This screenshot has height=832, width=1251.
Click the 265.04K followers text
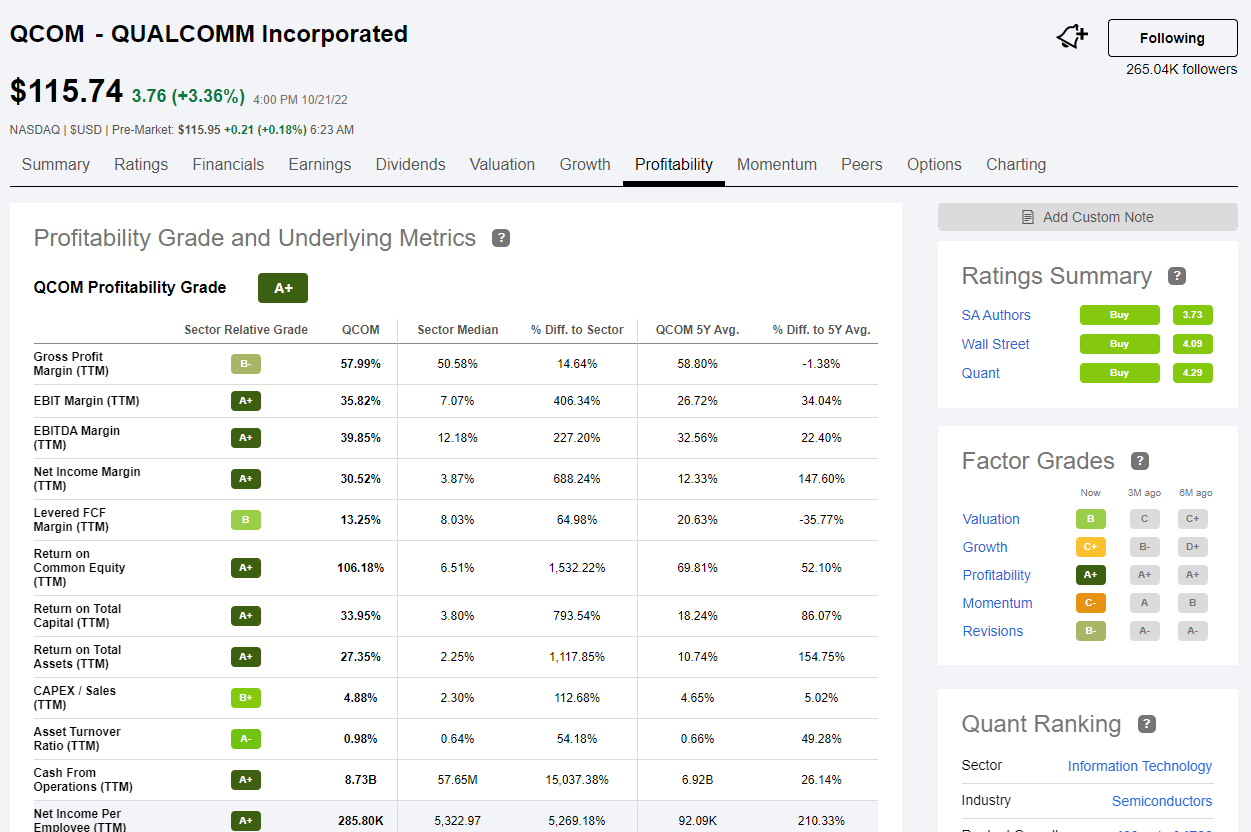point(1181,69)
